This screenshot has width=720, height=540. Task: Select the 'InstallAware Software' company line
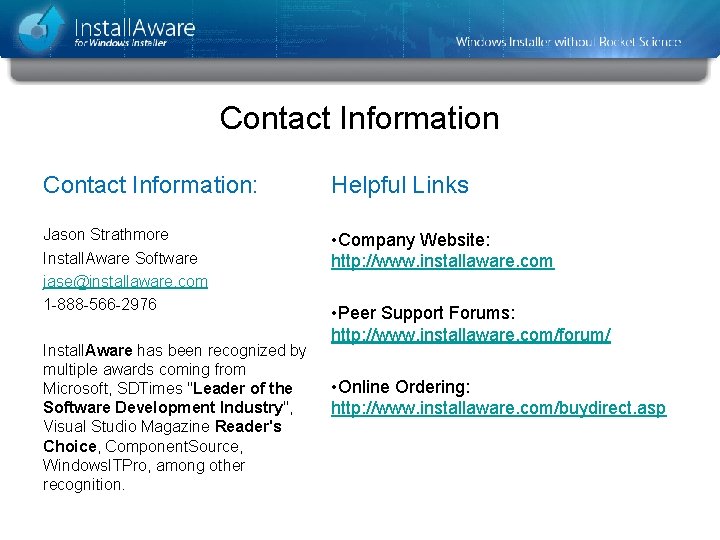120,258
